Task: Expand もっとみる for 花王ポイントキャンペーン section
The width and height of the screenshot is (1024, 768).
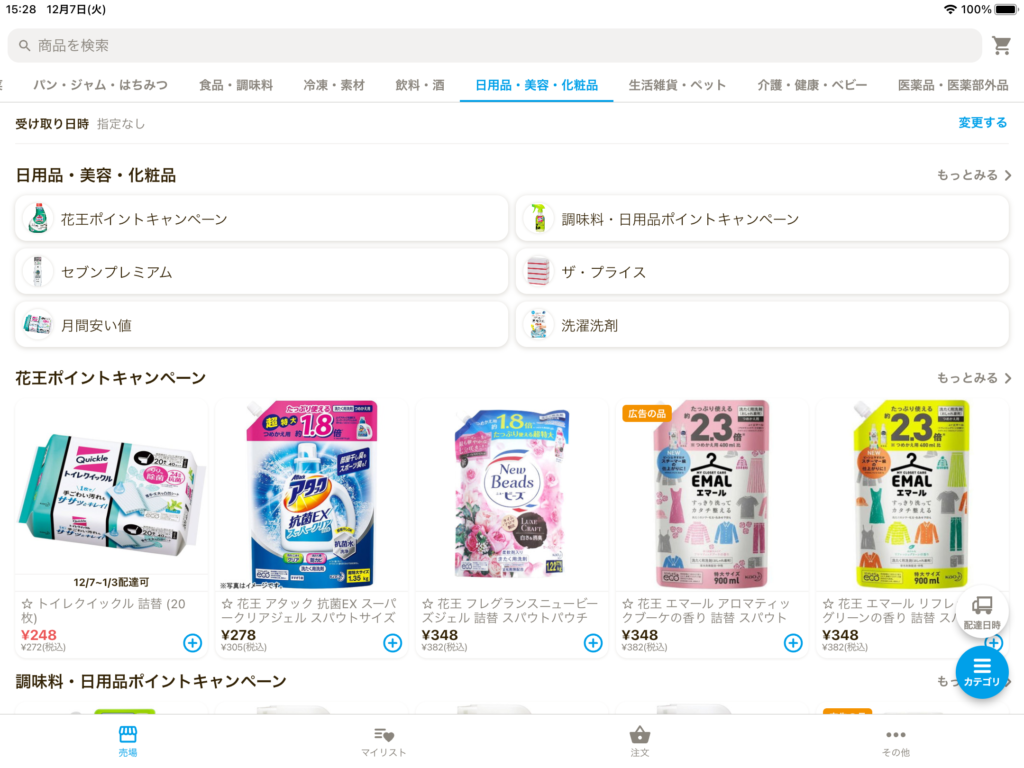Action: pos(974,378)
